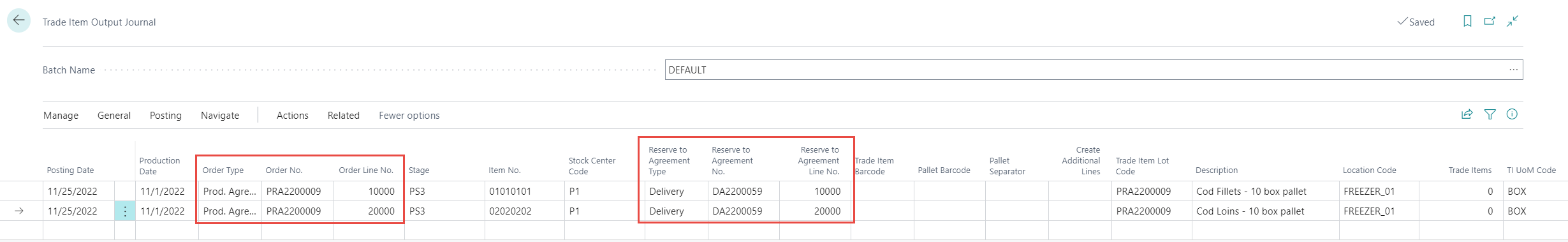1568x242 pixels.
Task: Click the back arrow button
Action: [x=18, y=20]
